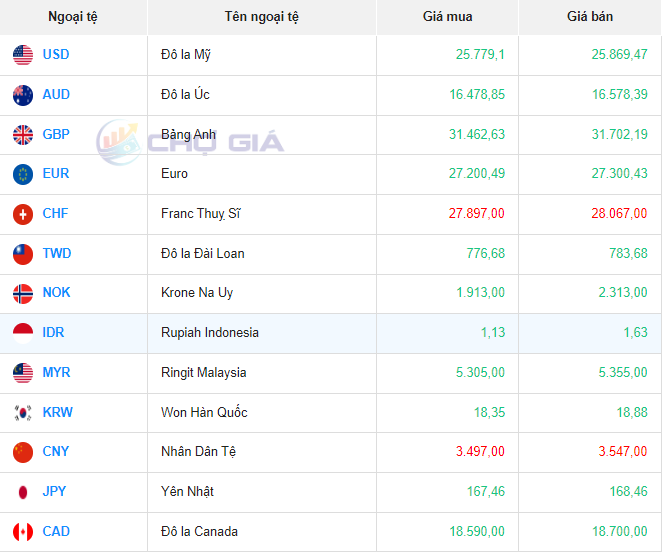Click the United States flag icon
662x552 pixels.
(x=23, y=55)
